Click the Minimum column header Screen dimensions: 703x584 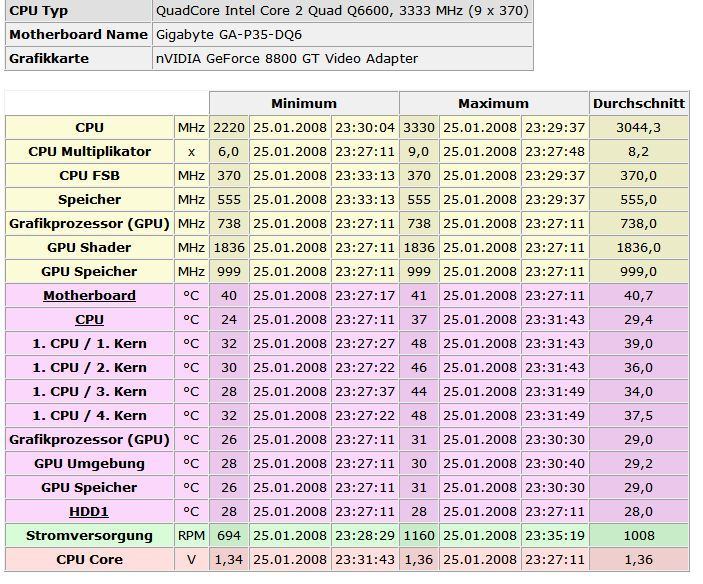(x=304, y=104)
